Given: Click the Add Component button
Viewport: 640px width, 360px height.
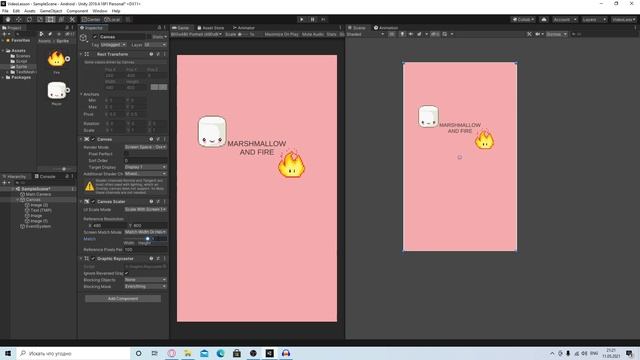Looking at the screenshot, I should tap(123, 299).
